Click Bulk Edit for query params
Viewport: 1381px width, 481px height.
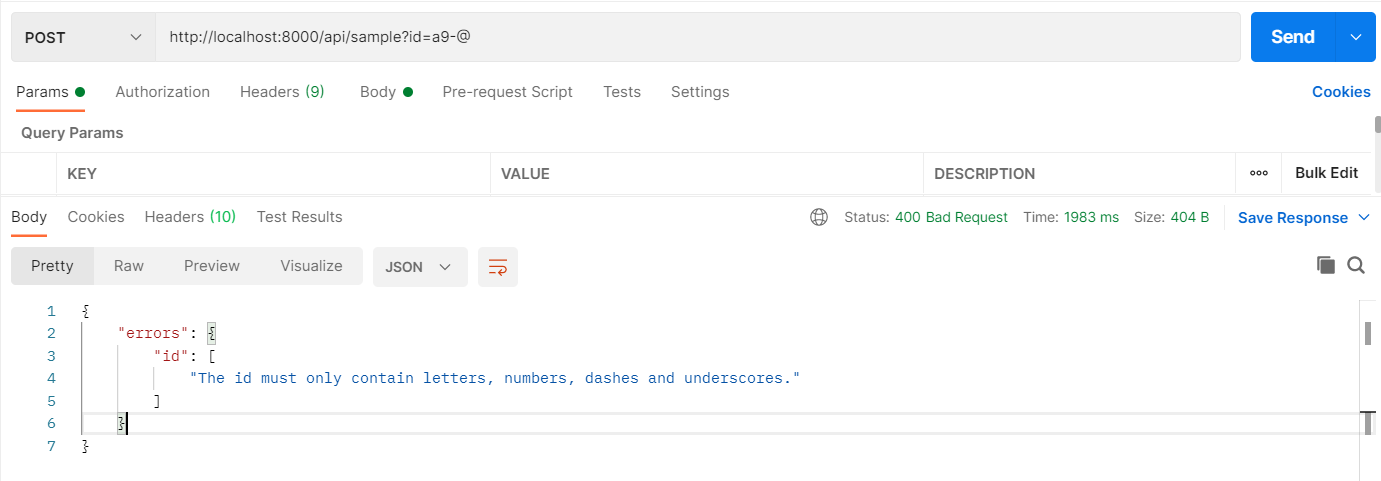coord(1326,173)
